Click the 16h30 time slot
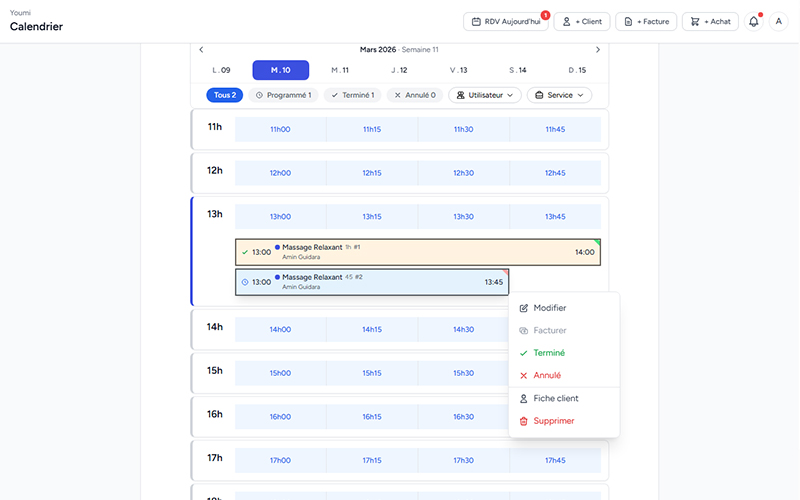Image resolution: width=800 pixels, height=500 pixels. [x=463, y=417]
